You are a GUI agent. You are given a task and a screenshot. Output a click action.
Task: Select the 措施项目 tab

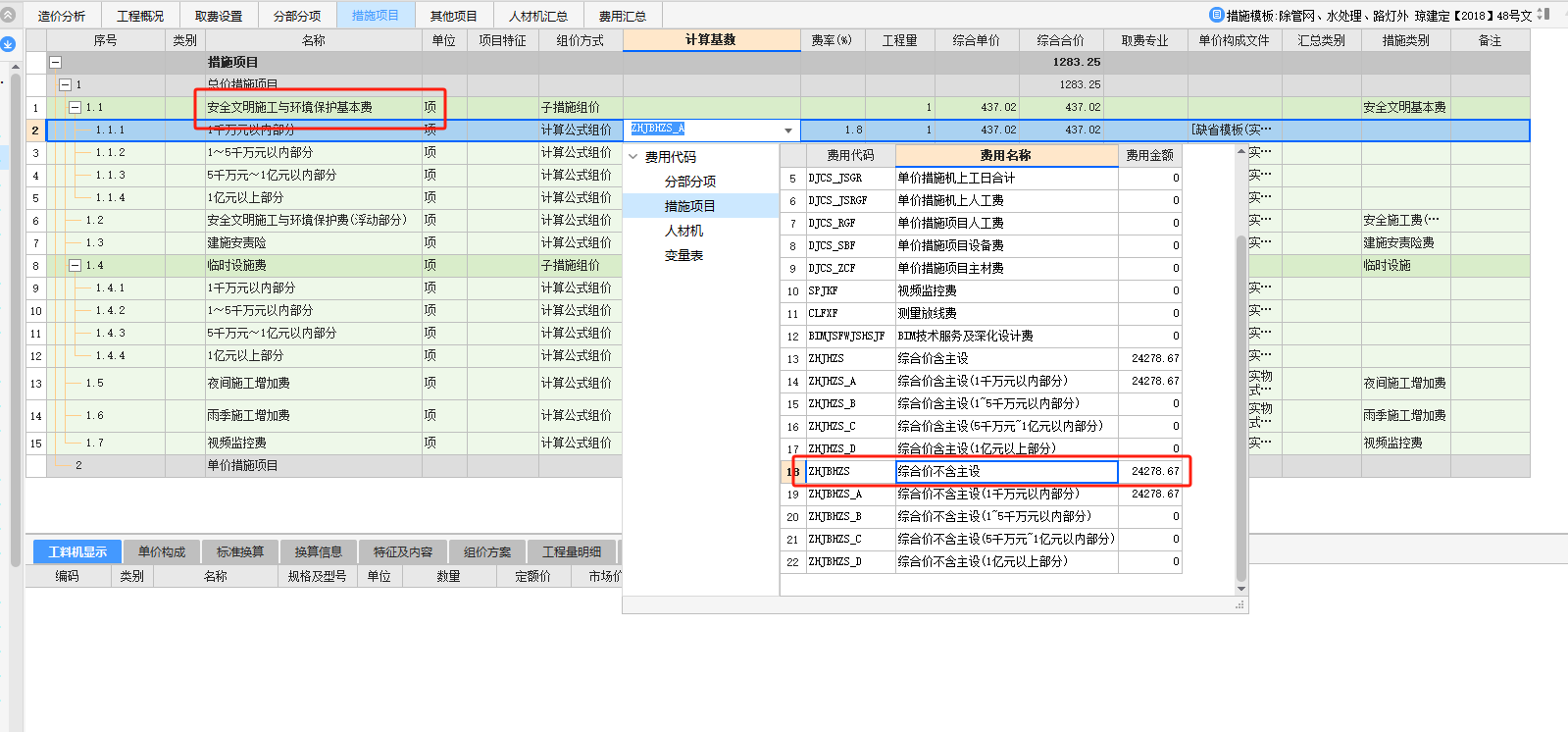pyautogui.click(x=376, y=16)
